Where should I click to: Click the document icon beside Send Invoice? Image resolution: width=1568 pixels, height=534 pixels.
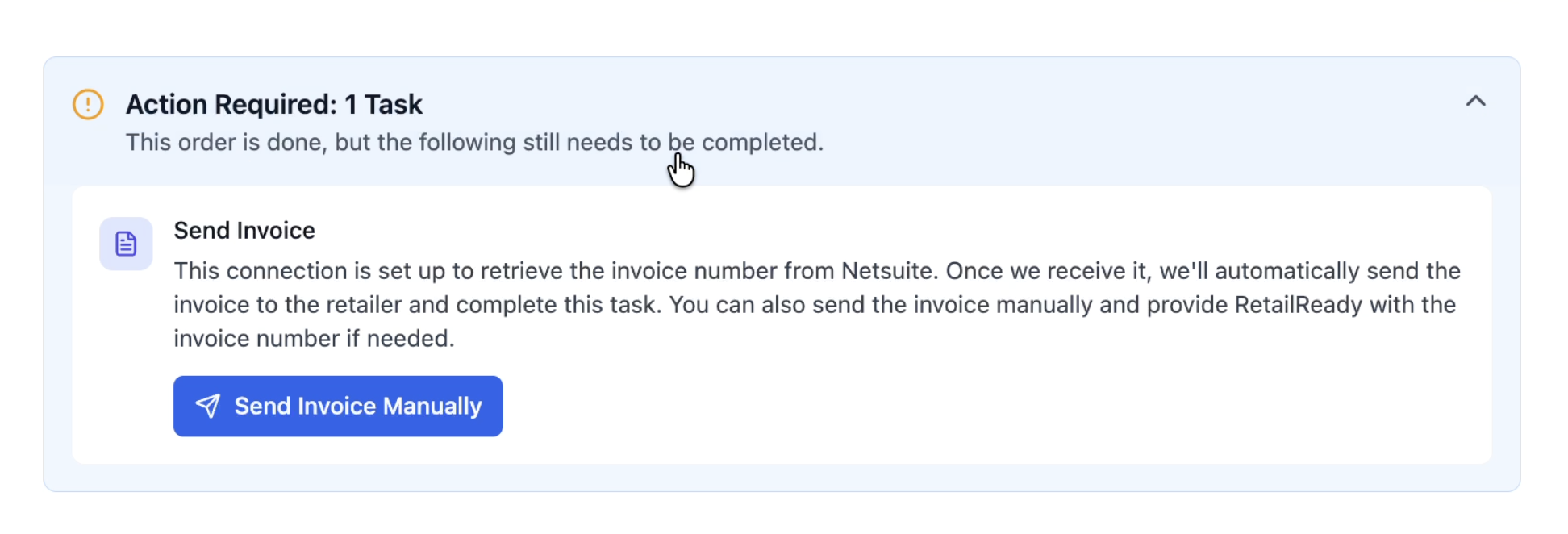(x=126, y=244)
